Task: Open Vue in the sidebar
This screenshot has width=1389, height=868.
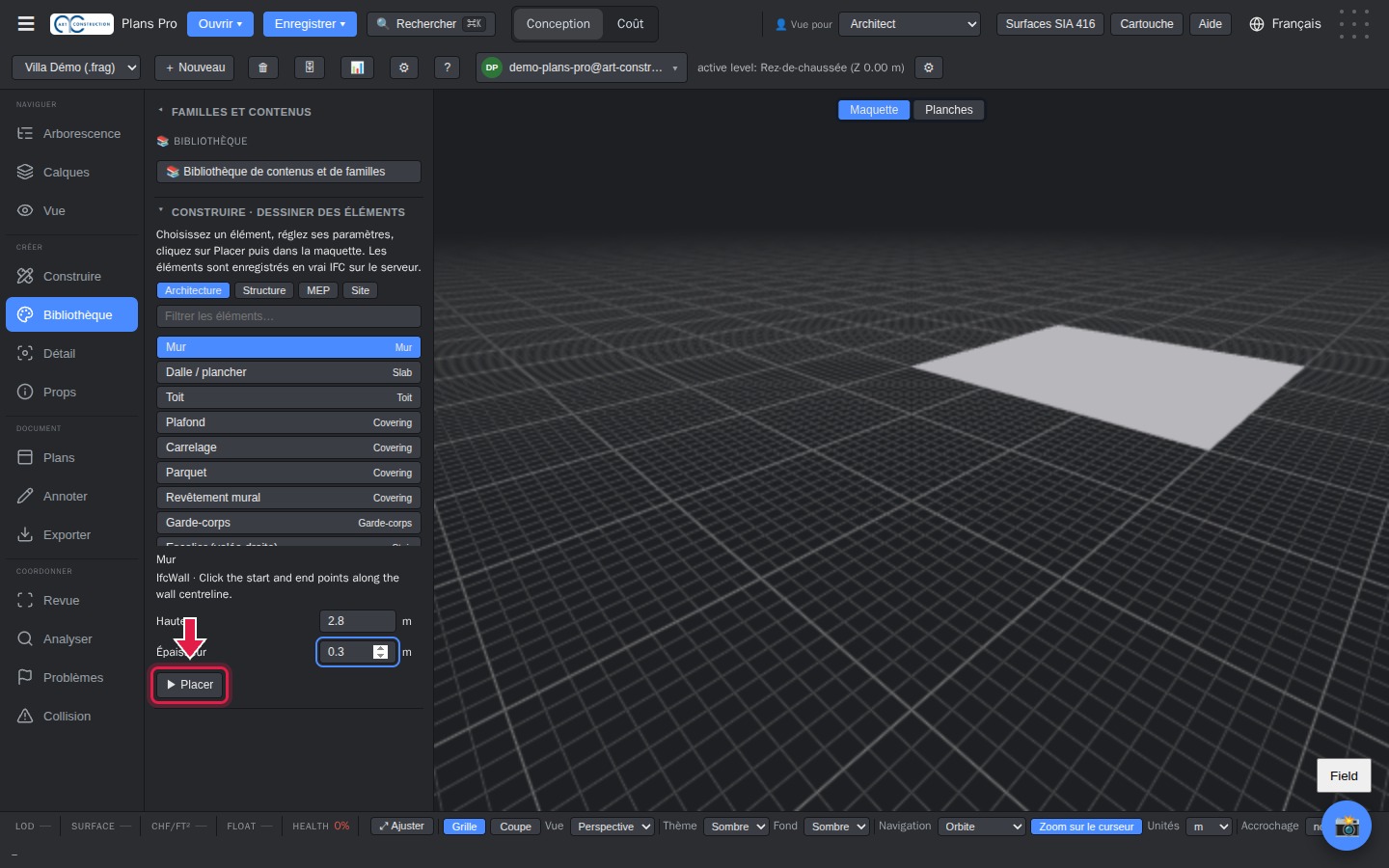Action: coord(71,211)
